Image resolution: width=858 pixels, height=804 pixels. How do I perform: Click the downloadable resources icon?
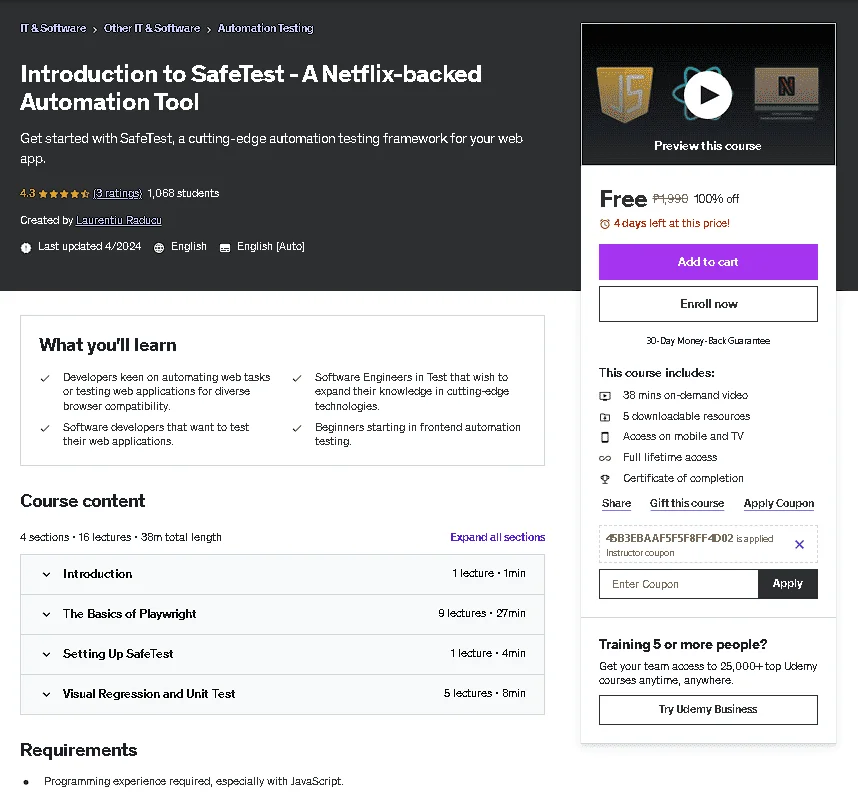605,417
